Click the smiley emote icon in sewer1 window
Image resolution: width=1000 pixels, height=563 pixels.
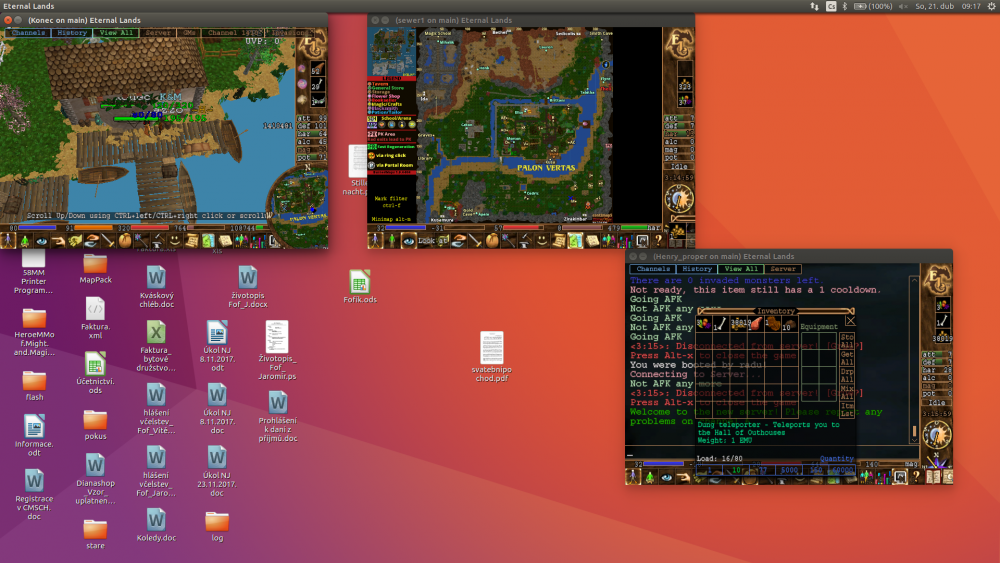[x=541, y=241]
